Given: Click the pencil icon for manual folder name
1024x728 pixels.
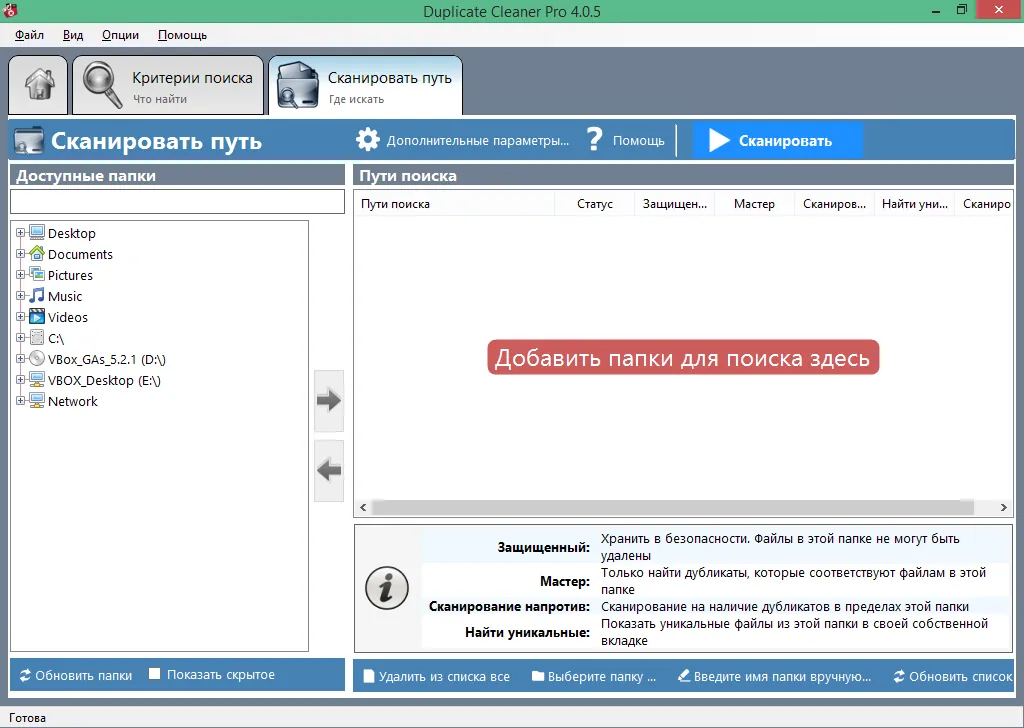Looking at the screenshot, I should pos(684,676).
